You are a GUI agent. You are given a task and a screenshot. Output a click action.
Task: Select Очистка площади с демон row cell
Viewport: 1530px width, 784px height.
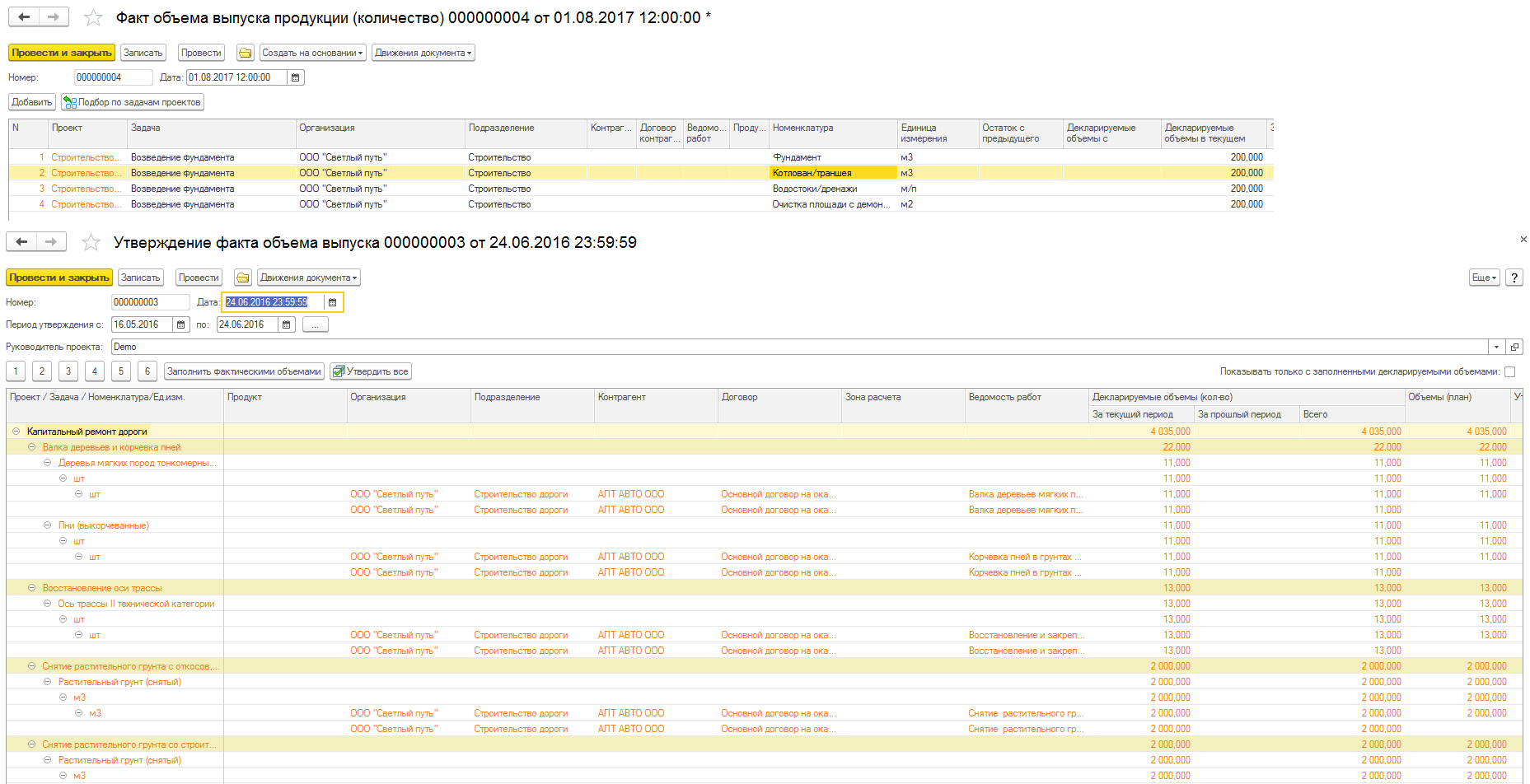(833, 204)
